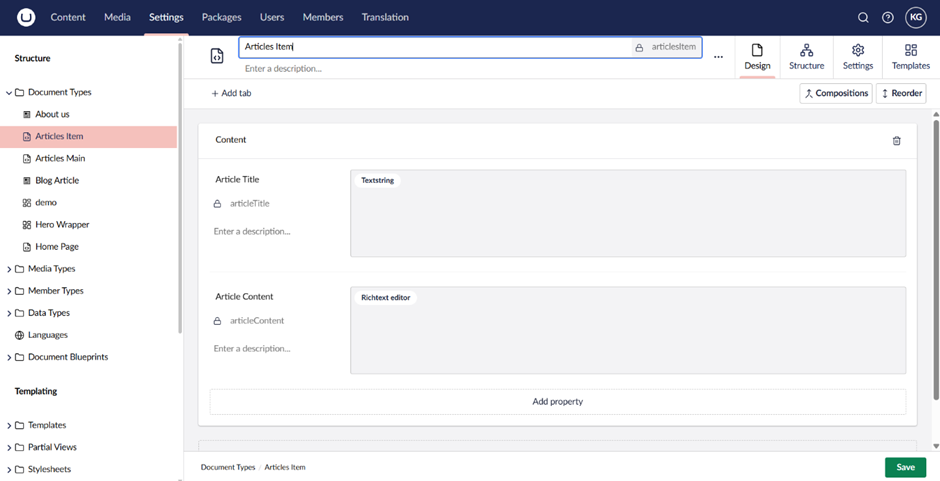This screenshot has width=940, height=481.
Task: Expand the Member Types folder
Action: coord(8,291)
